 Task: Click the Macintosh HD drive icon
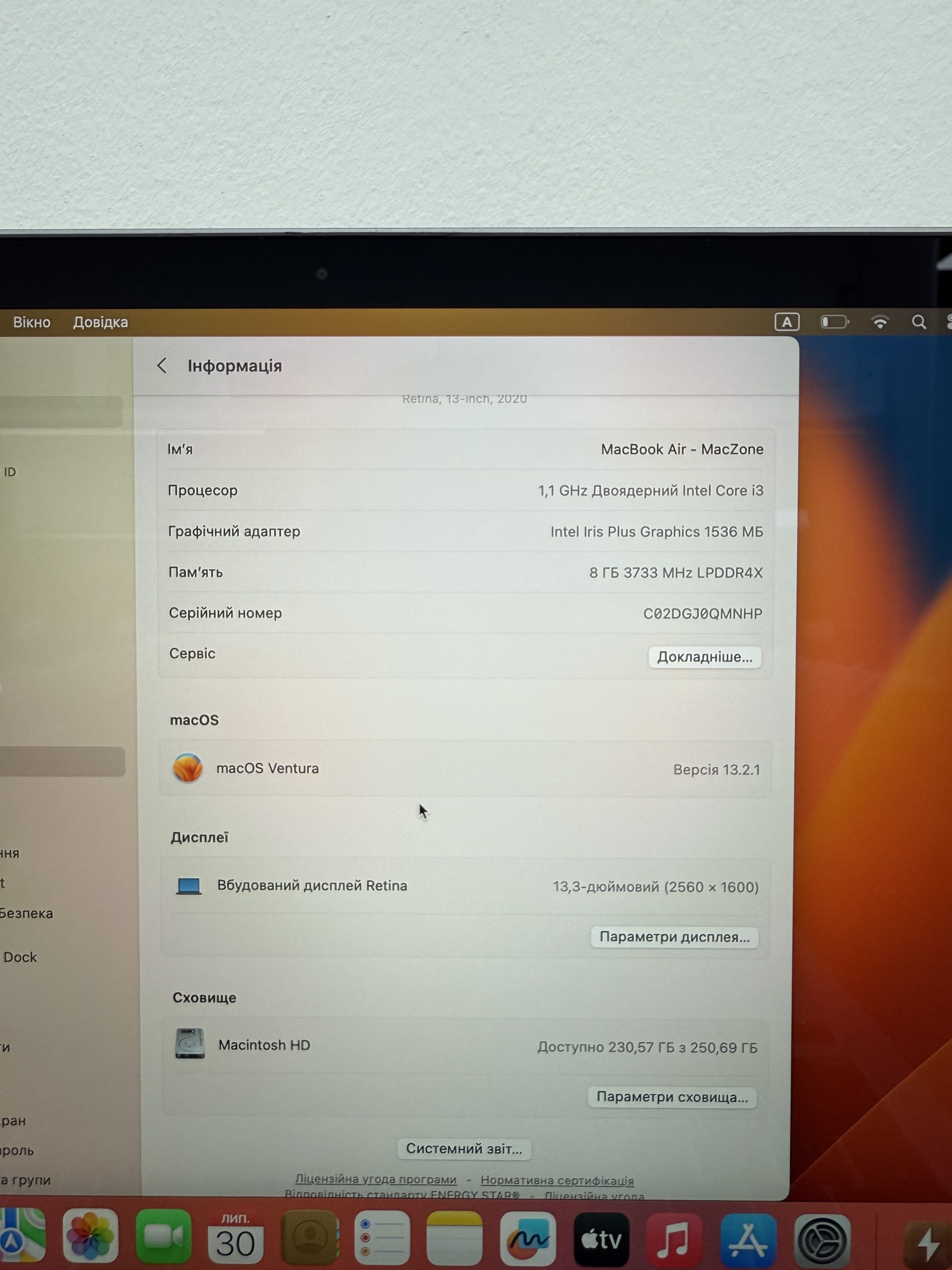point(190,1043)
